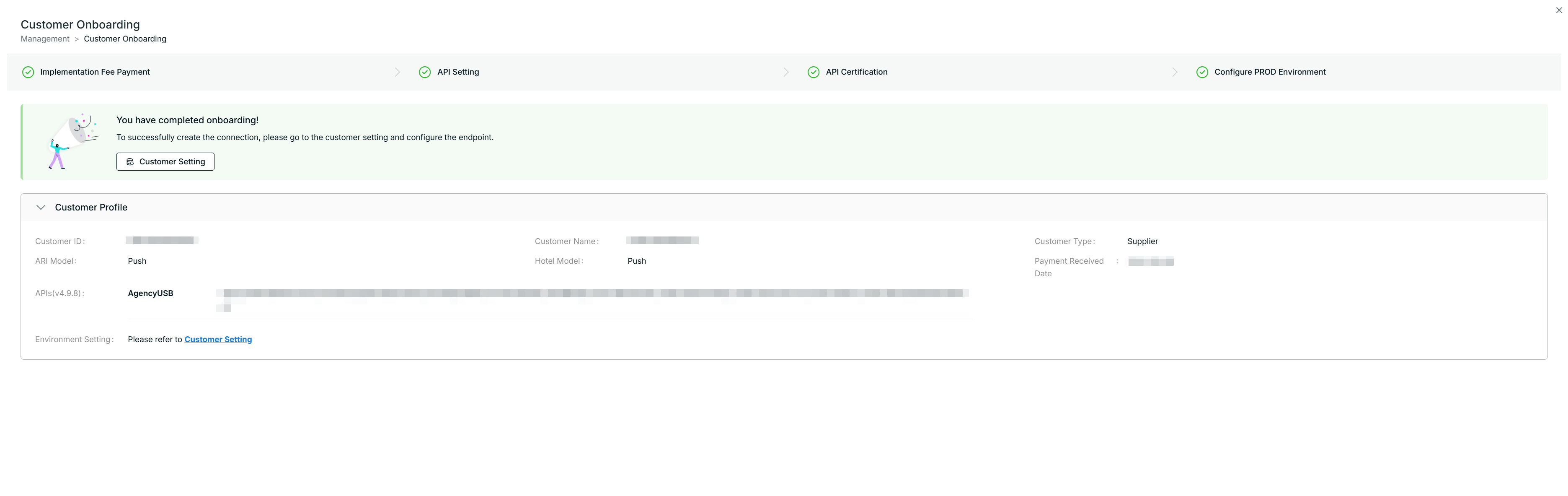Screen dimensions: 1568x496
Task: Click the API Setting completed check icon
Action: pos(425,72)
